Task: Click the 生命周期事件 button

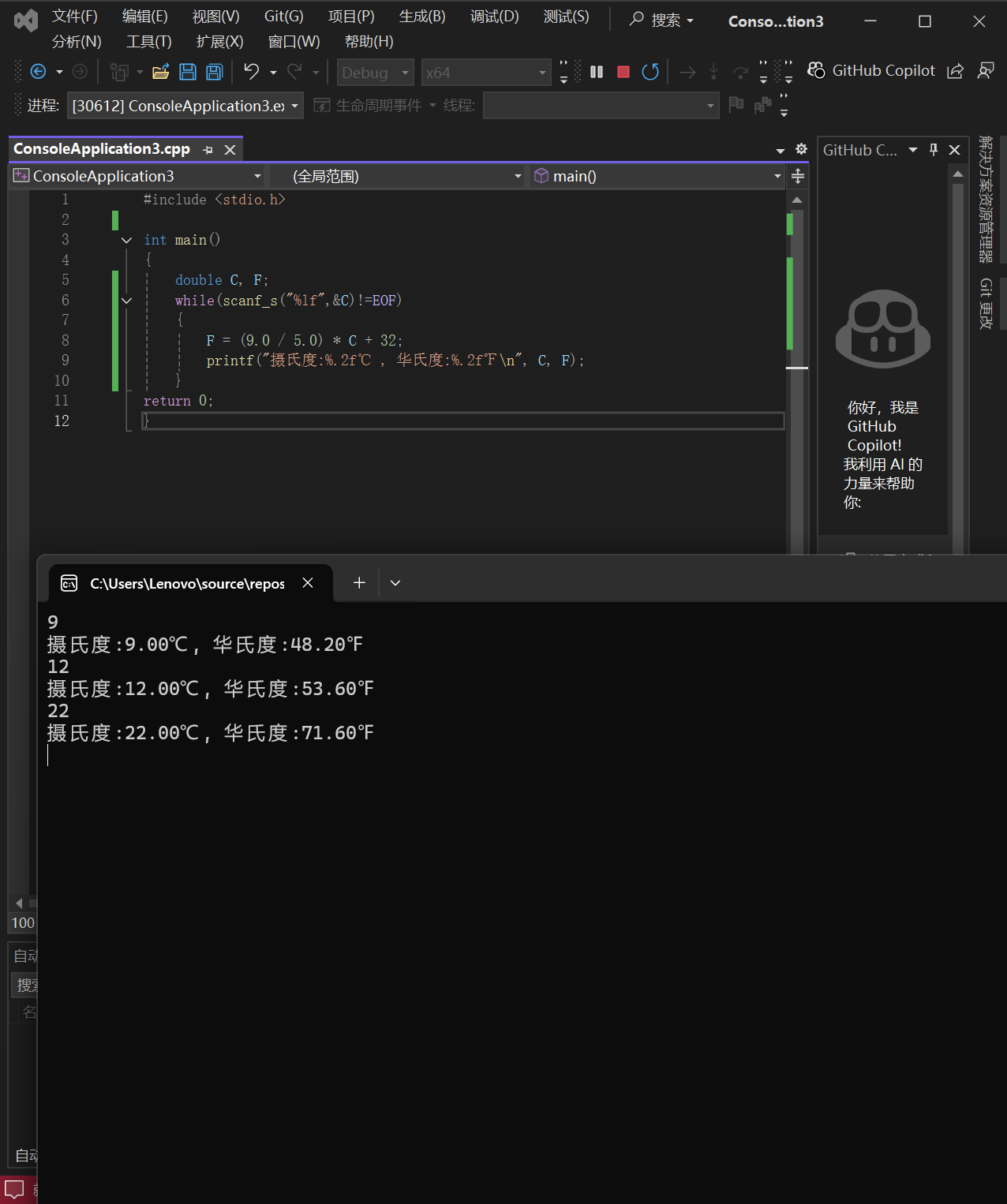Action: pos(369,106)
